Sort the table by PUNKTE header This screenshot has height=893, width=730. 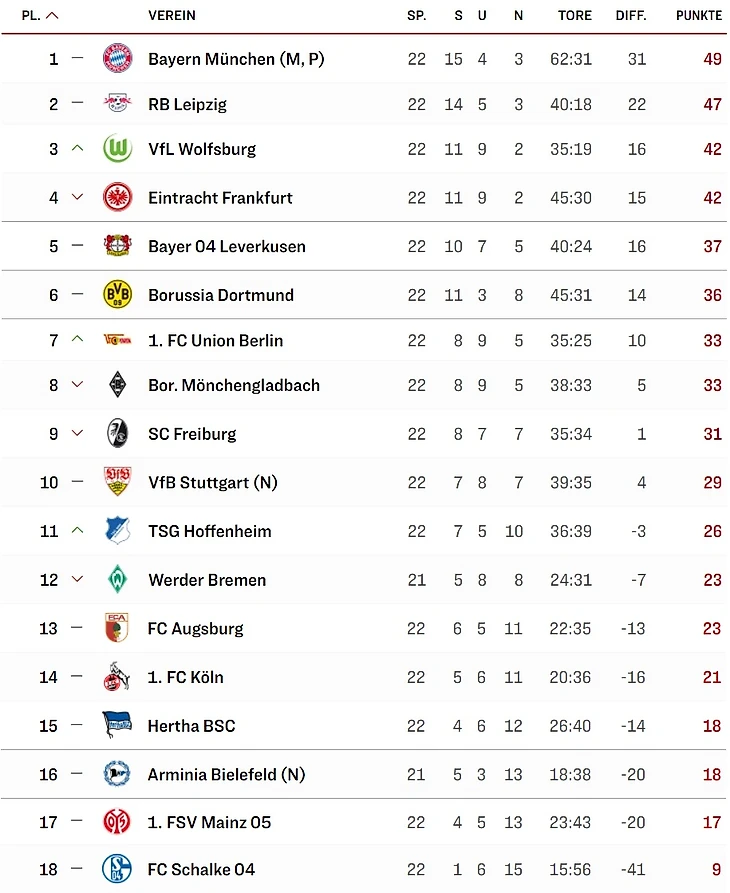pos(698,16)
